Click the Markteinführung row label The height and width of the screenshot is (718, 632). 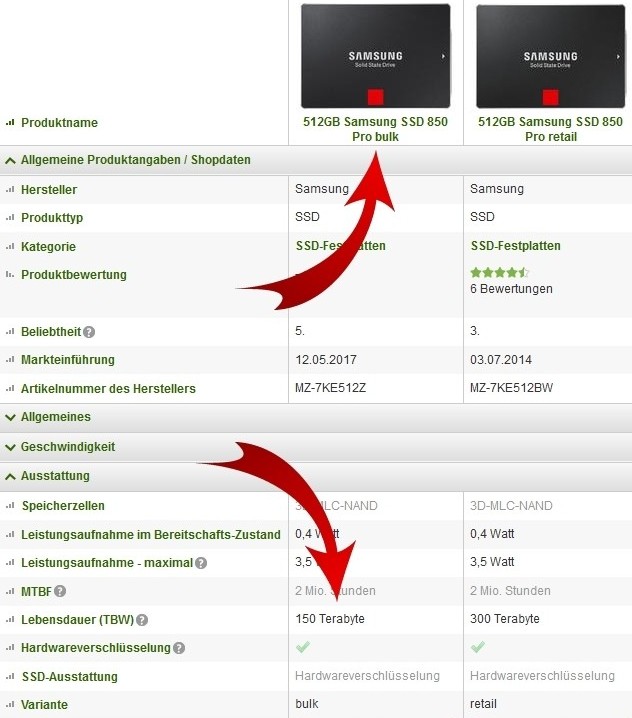(x=68, y=360)
